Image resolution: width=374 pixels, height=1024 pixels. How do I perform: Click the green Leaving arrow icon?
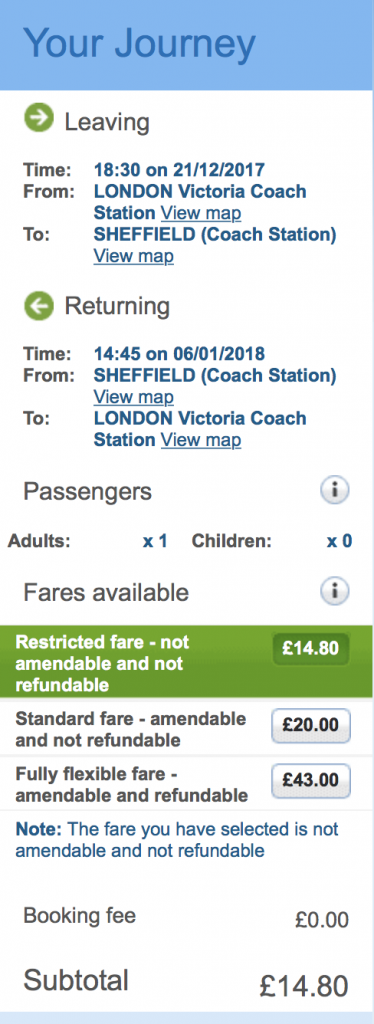pyautogui.click(x=39, y=121)
